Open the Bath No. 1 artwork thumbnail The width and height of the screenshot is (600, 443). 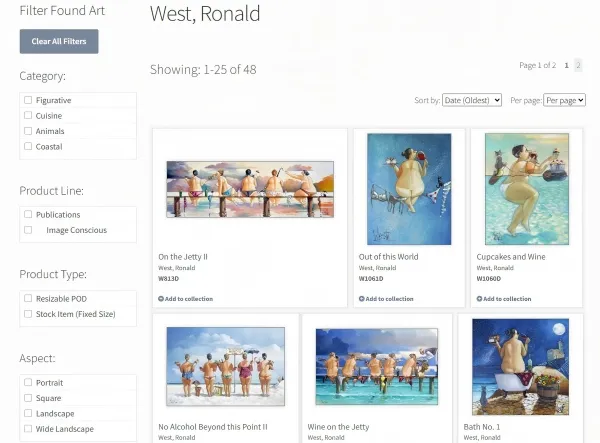click(520, 367)
